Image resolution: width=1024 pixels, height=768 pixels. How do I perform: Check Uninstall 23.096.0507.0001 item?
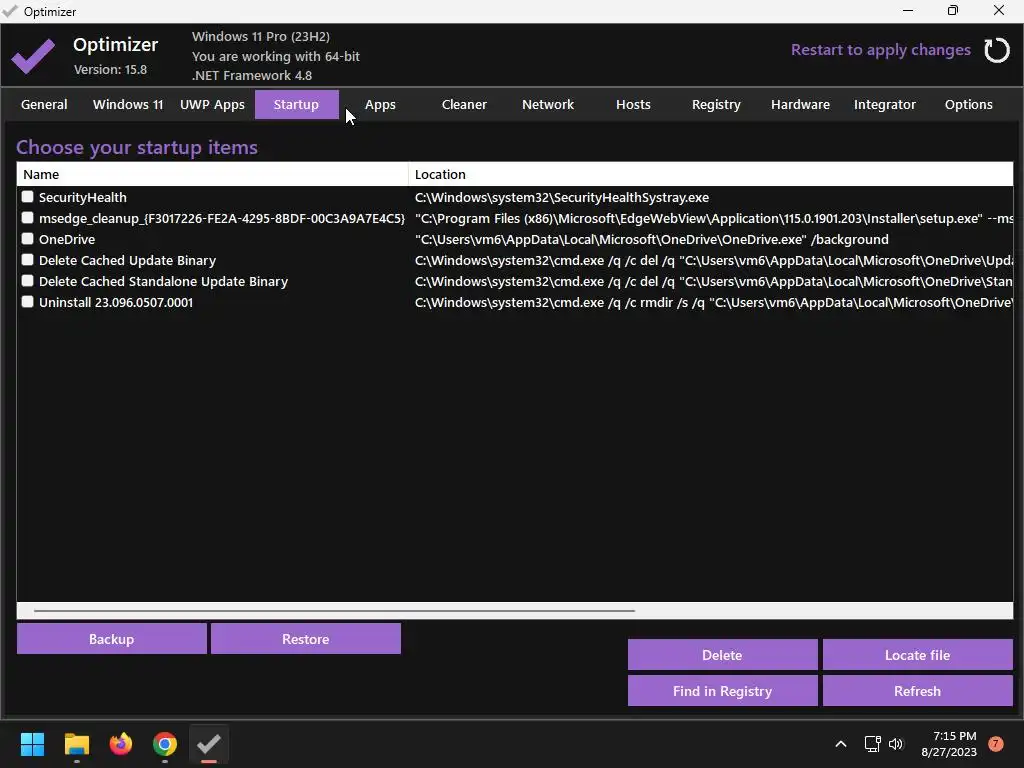click(27, 301)
